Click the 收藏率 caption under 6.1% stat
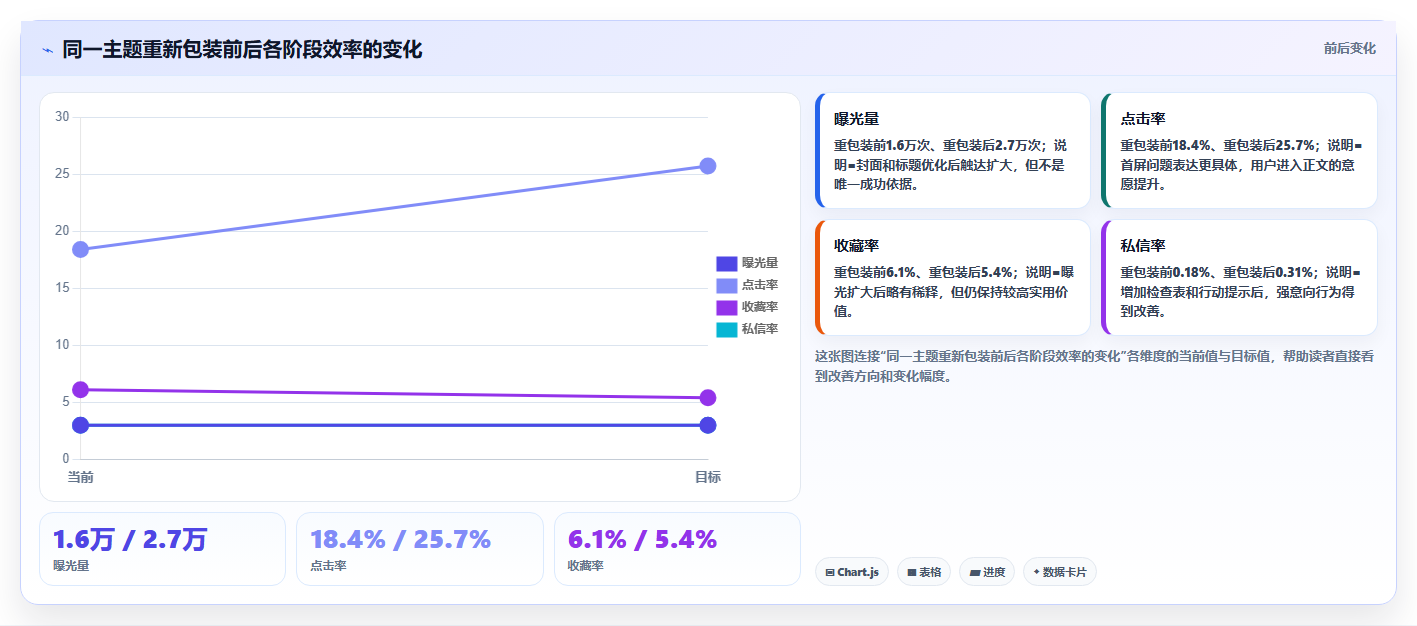The height and width of the screenshot is (626, 1417). pyautogui.click(x=585, y=566)
